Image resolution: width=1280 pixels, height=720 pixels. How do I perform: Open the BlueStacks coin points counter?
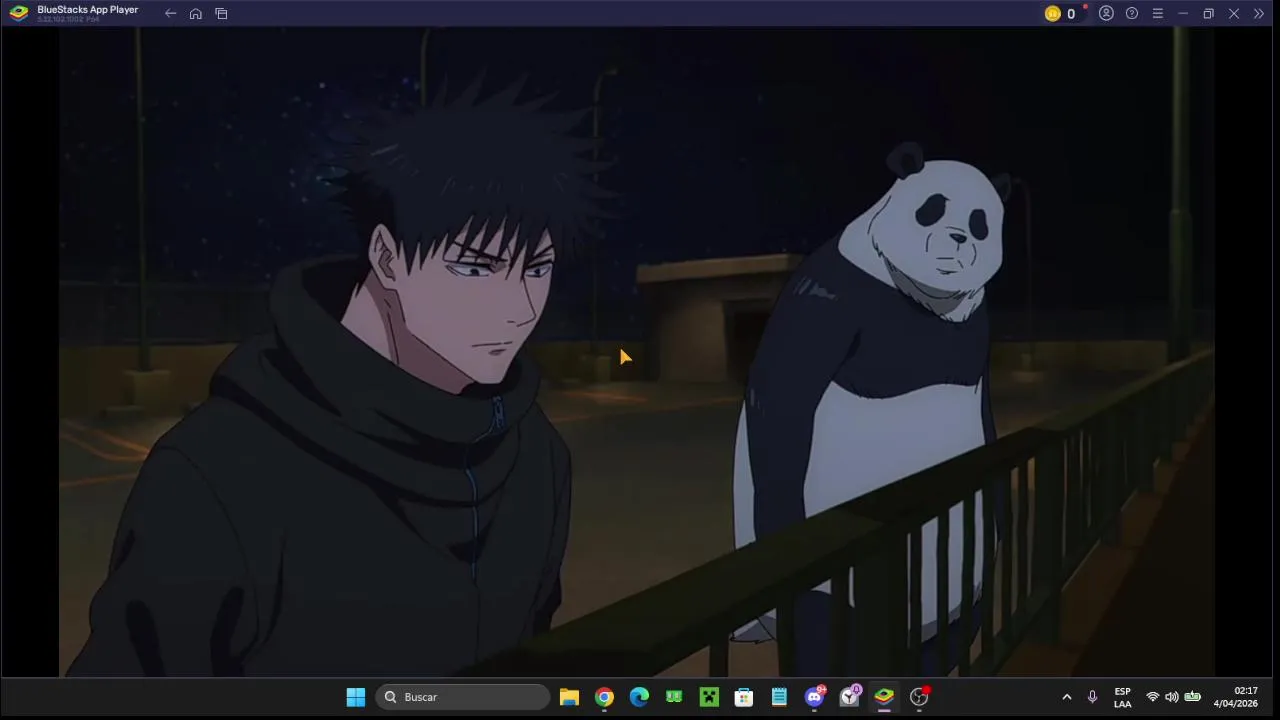[1061, 14]
